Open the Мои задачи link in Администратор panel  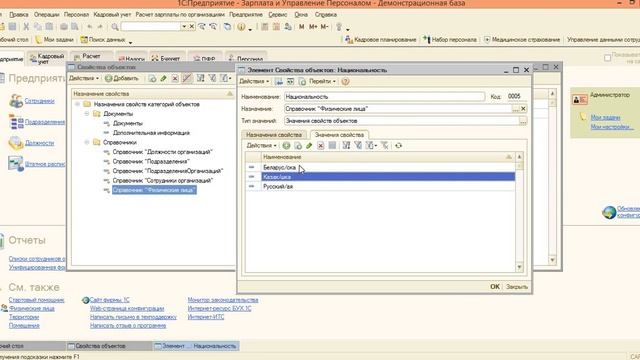click(605, 118)
